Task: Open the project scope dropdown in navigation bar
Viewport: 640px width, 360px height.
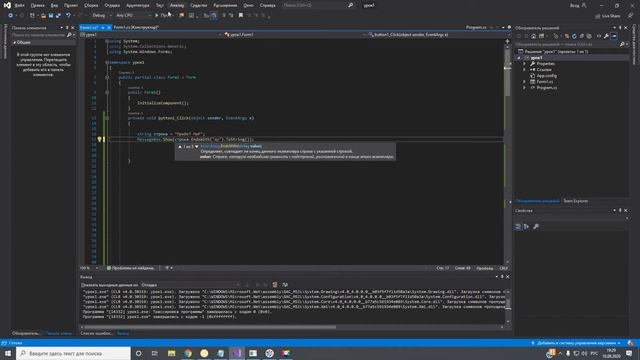Action: click(x=151, y=35)
